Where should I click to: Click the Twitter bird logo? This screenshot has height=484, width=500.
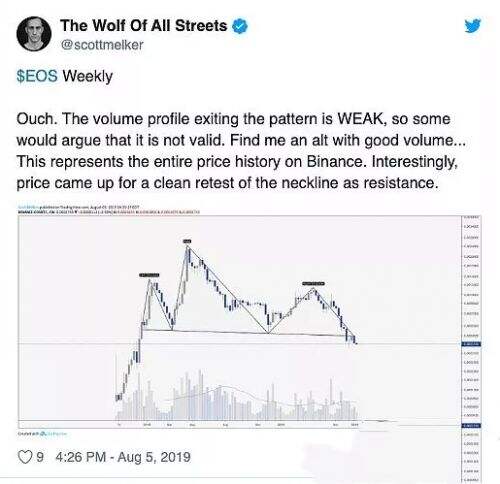click(473, 26)
